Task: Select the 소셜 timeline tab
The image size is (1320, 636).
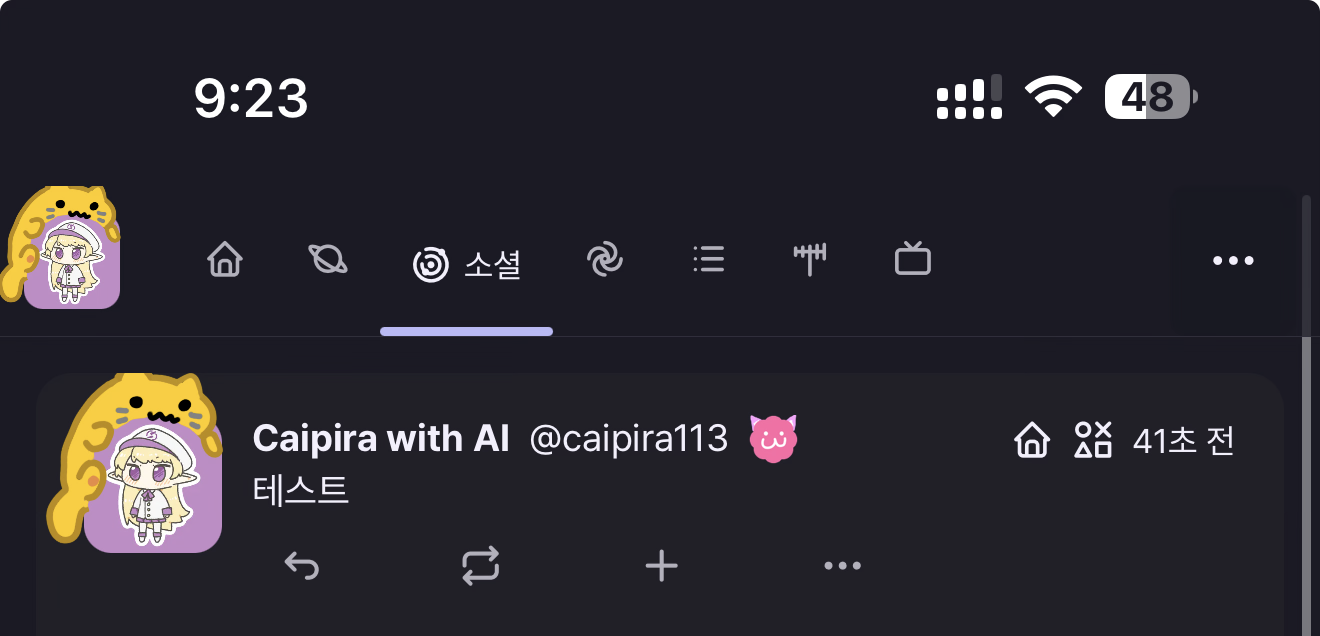Action: [x=467, y=265]
